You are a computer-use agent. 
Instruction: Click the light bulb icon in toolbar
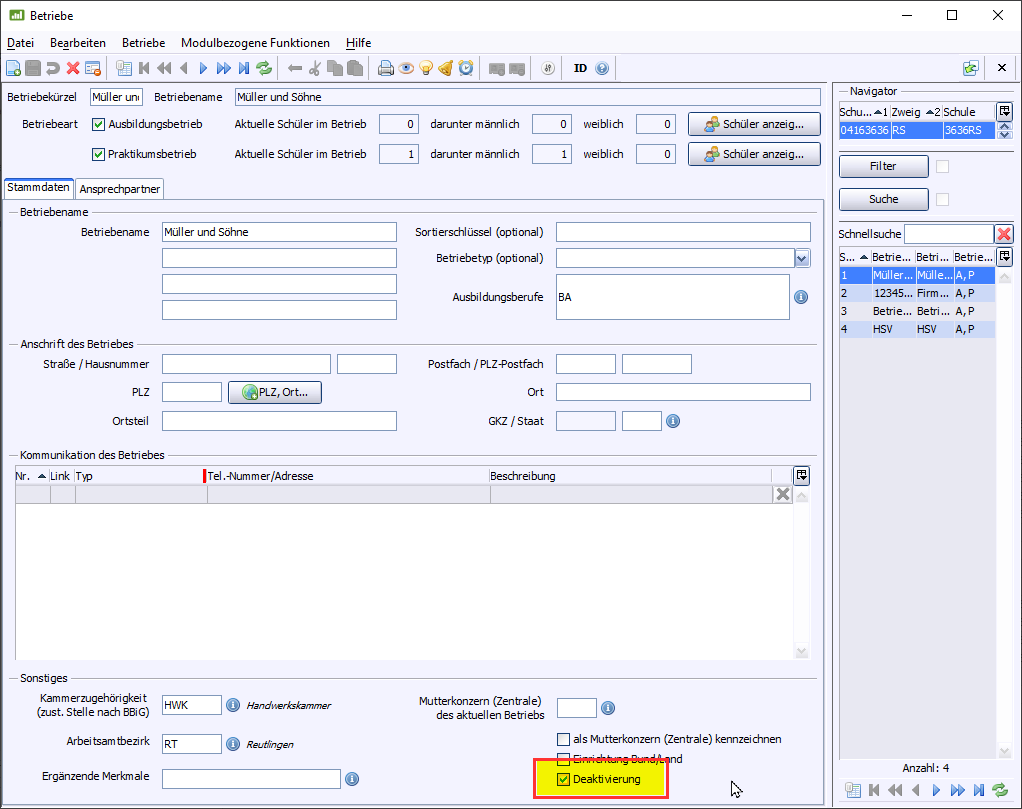(426, 68)
